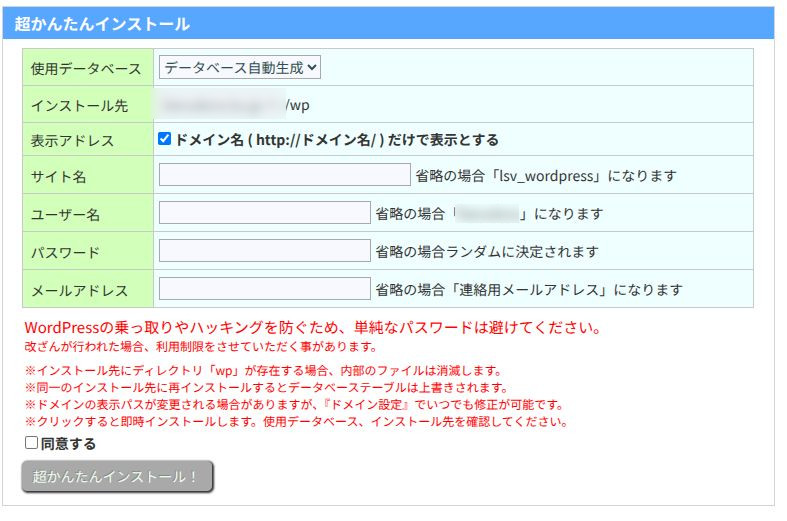Click the /wp install path text
The image size is (787, 521).
[x=298, y=105]
